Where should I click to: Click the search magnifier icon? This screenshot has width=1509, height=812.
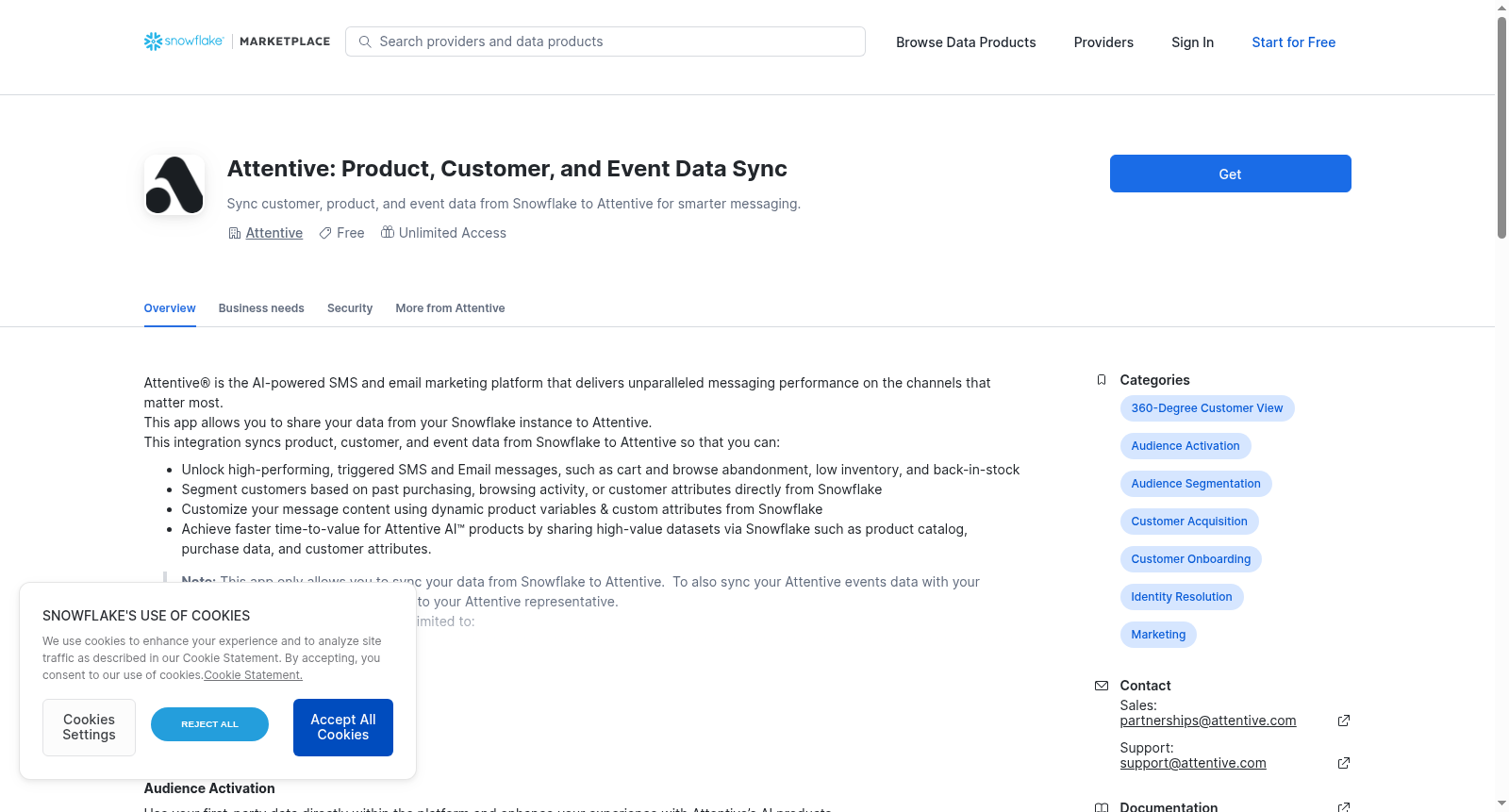365,41
